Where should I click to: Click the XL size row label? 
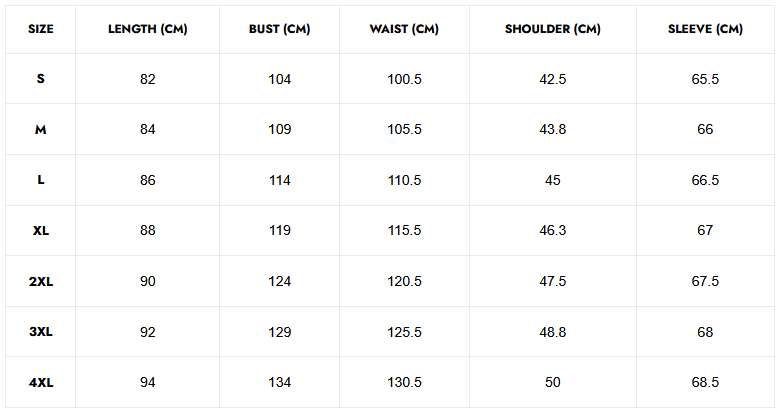tap(41, 231)
